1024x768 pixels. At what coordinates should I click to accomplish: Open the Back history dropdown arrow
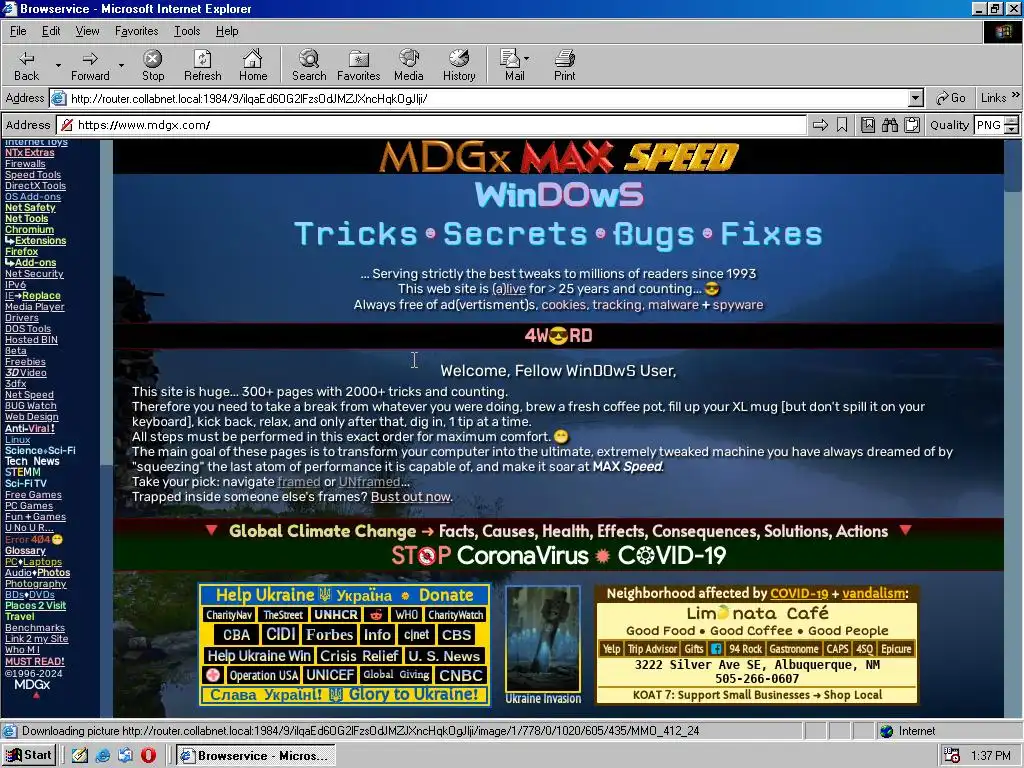coord(58,66)
